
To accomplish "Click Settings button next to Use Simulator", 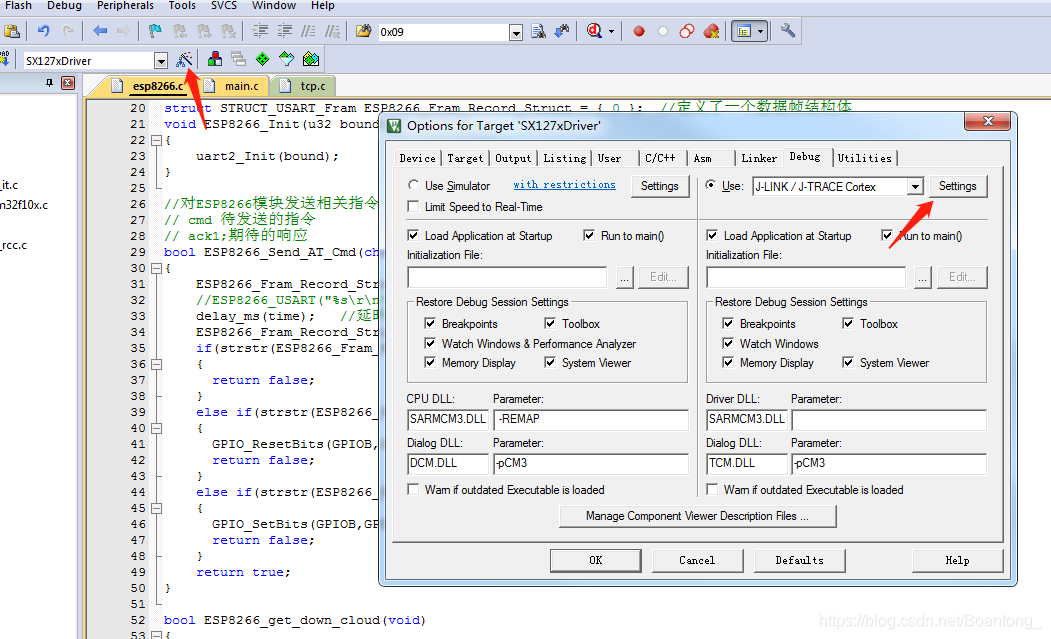I will point(660,186).
